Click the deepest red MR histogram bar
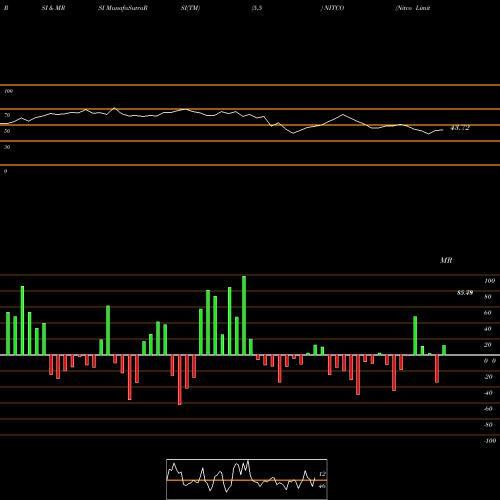Viewport: 500px width, 500px height. [180, 380]
